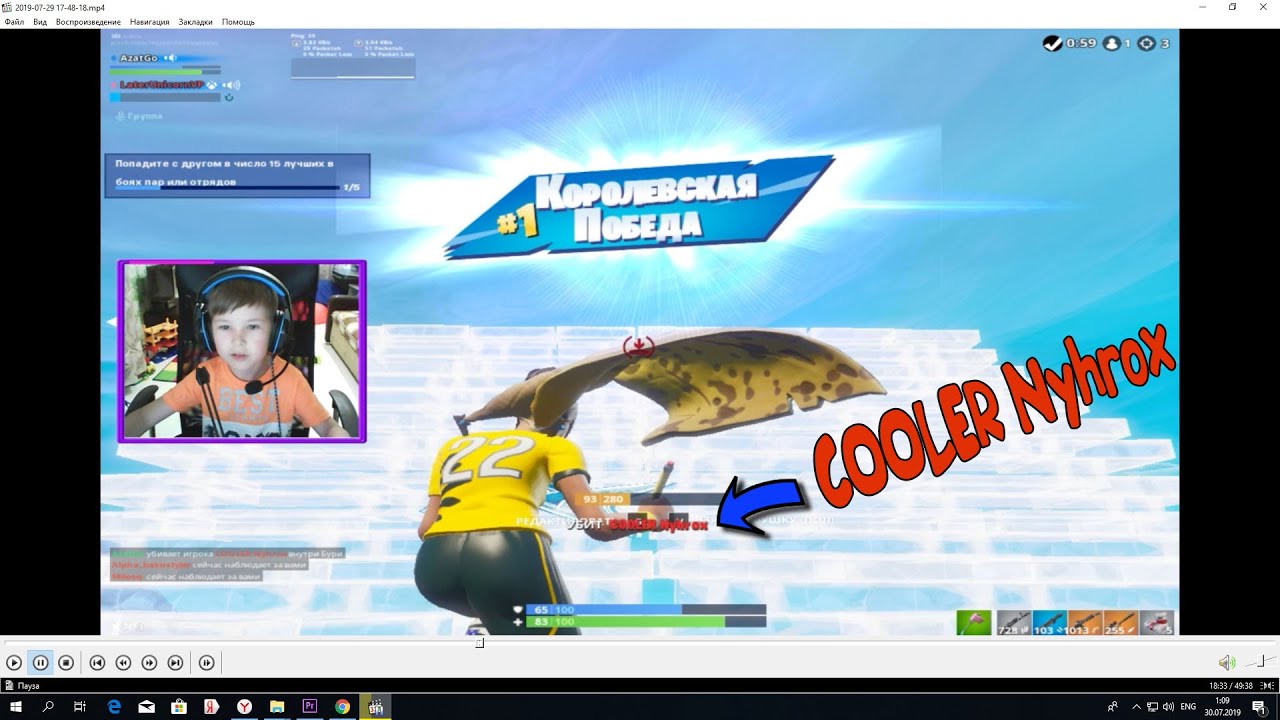Open the Помощь menu
Screen dimensions: 1280x720
pos(238,22)
